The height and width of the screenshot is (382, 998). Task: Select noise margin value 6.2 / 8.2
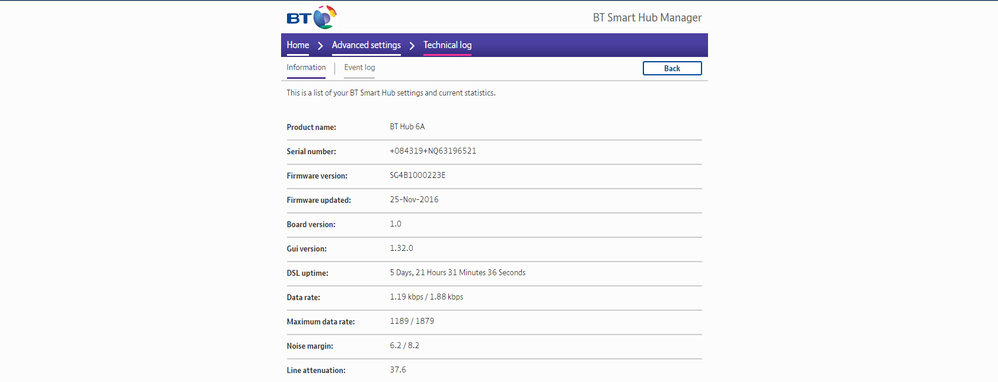(405, 345)
